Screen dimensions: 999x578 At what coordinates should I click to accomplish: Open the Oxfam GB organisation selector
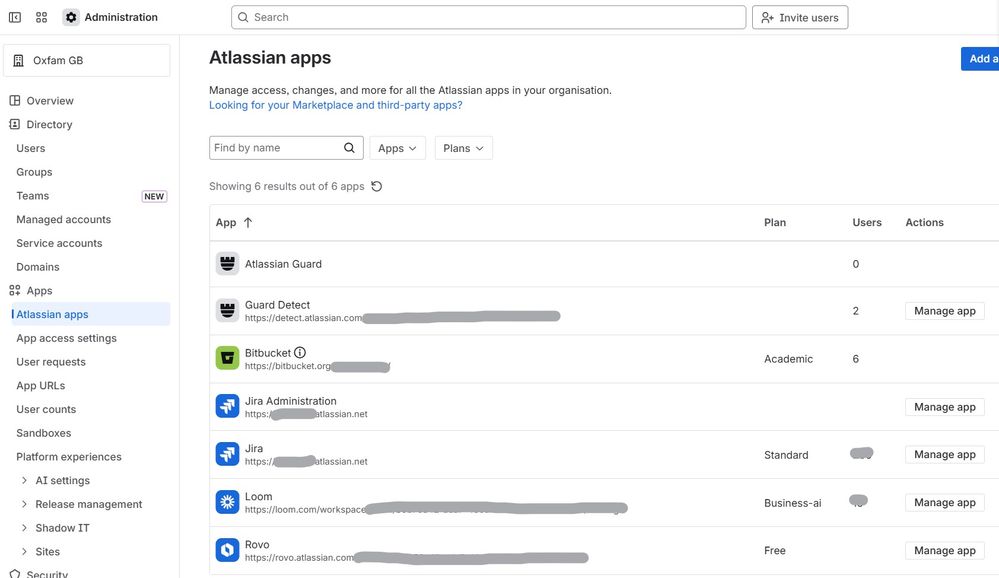[87, 61]
